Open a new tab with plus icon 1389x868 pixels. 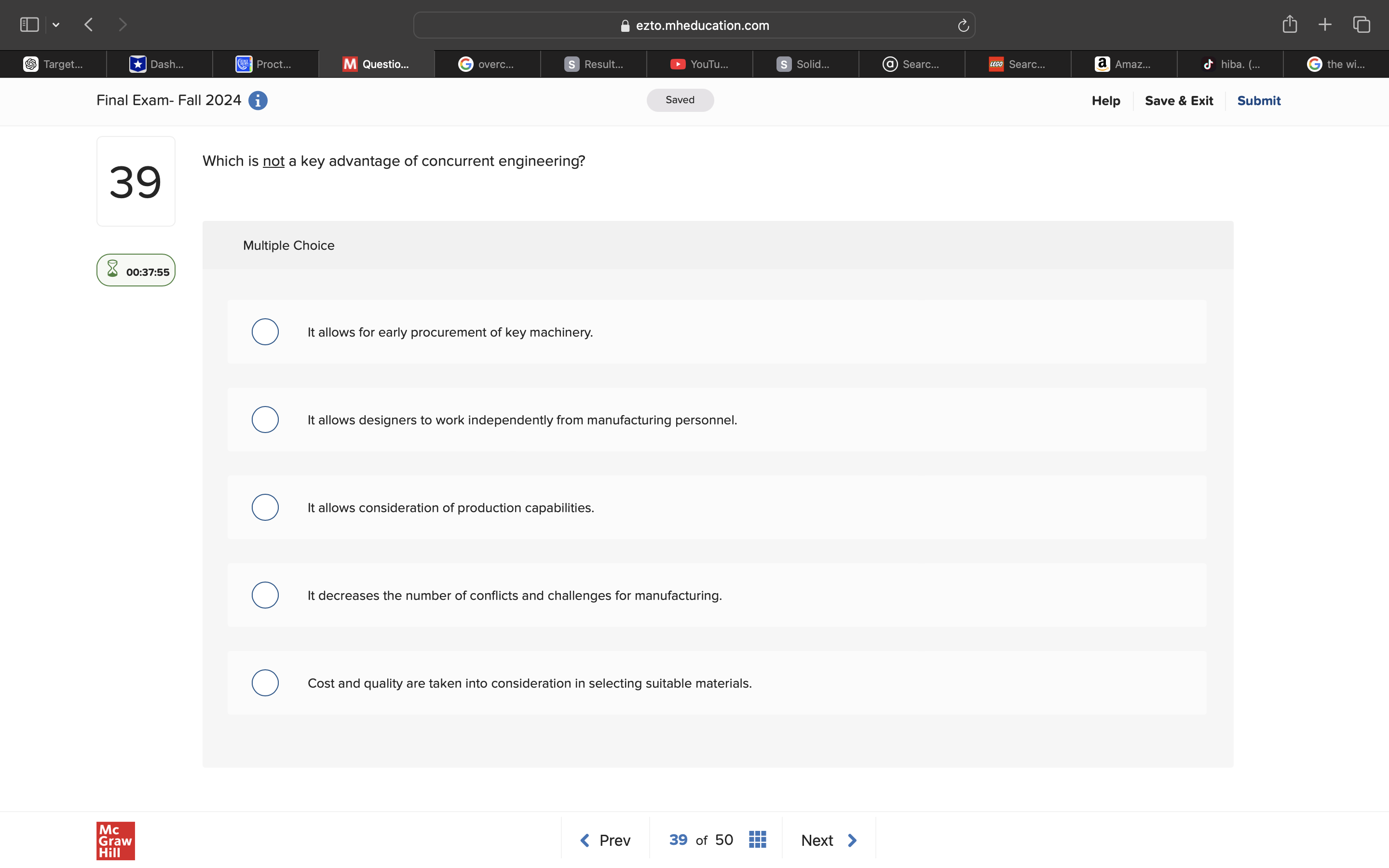(1325, 24)
